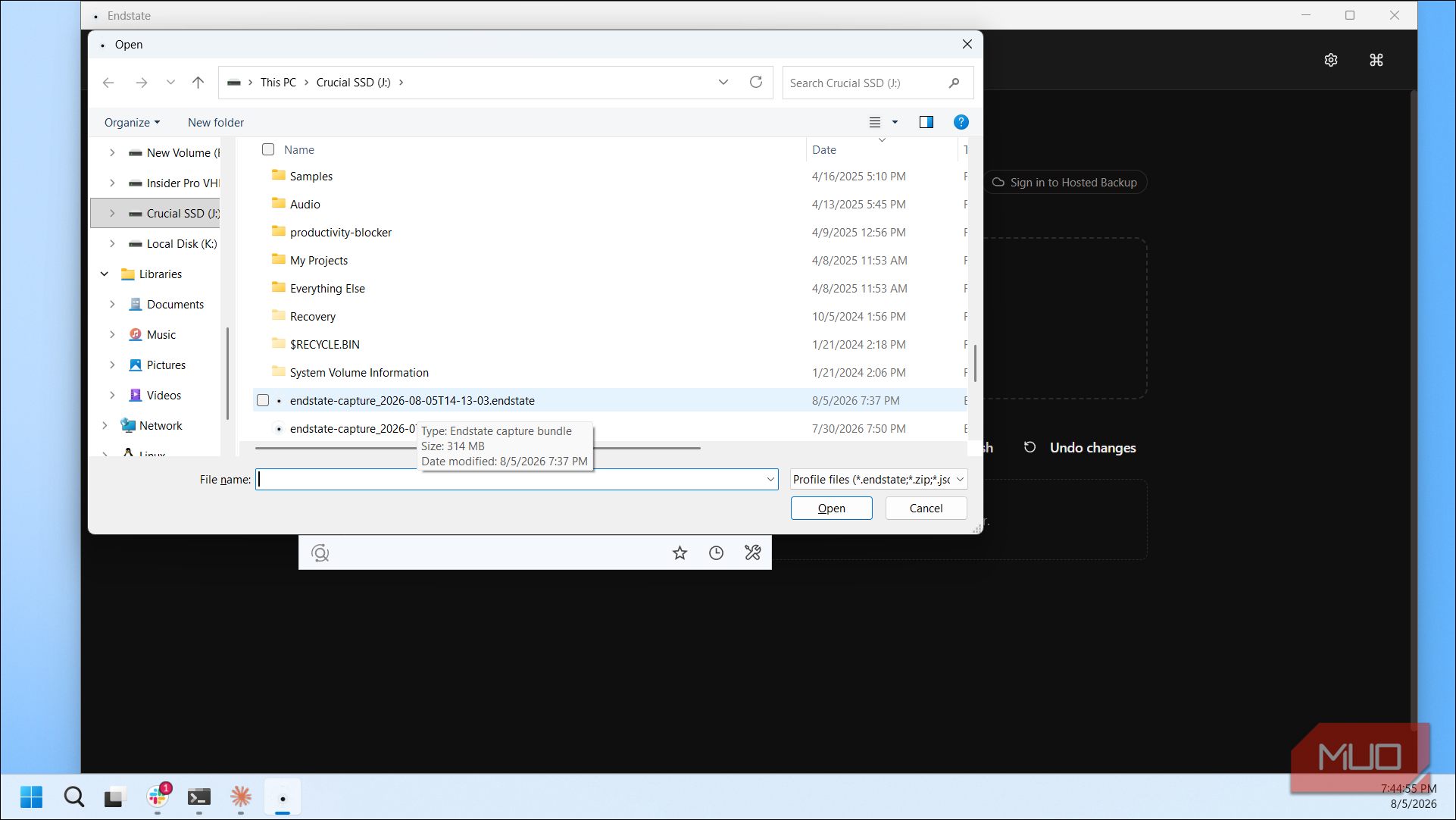
Task: Expand the Documents library node
Action: (112, 304)
